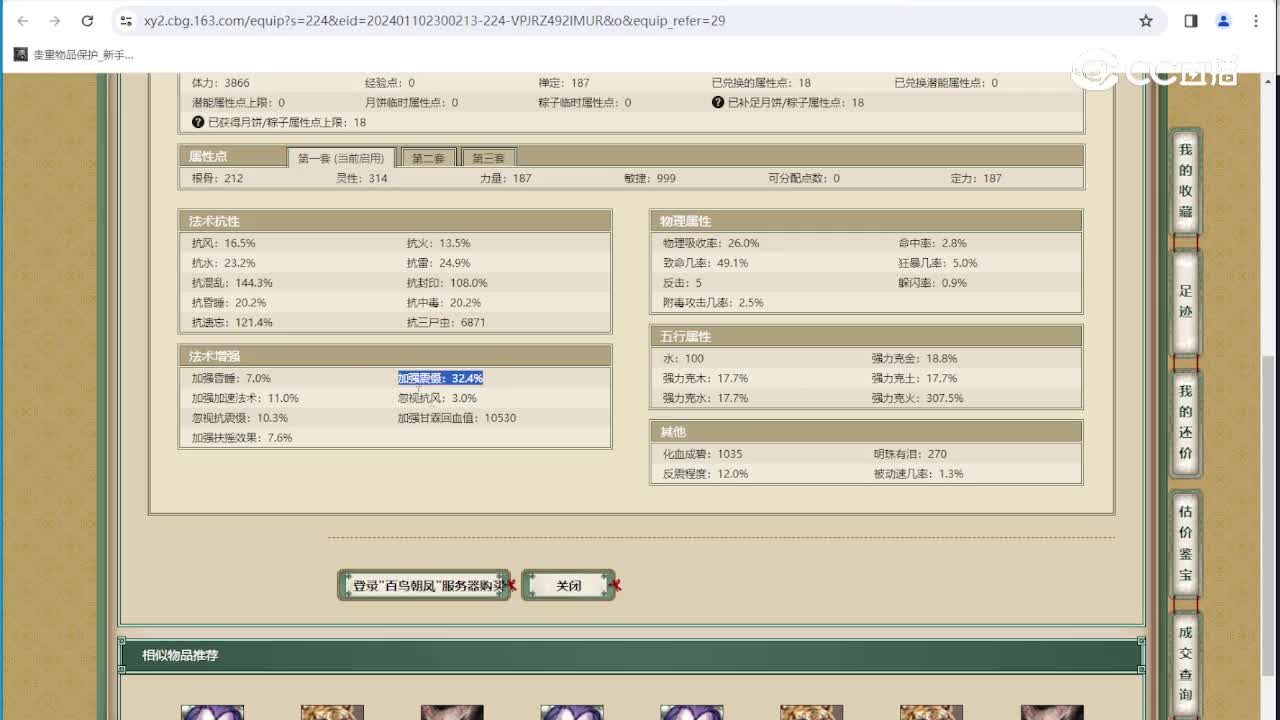The image size is (1280, 720).
Task: Click the 登录"百鸟朝凤"服务器购买 button
Action: (424, 585)
